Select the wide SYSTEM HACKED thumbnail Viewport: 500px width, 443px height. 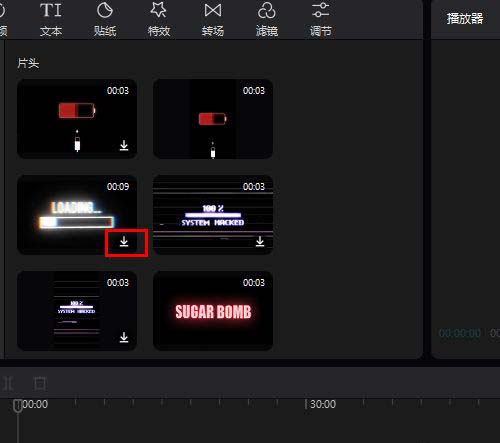coord(213,215)
